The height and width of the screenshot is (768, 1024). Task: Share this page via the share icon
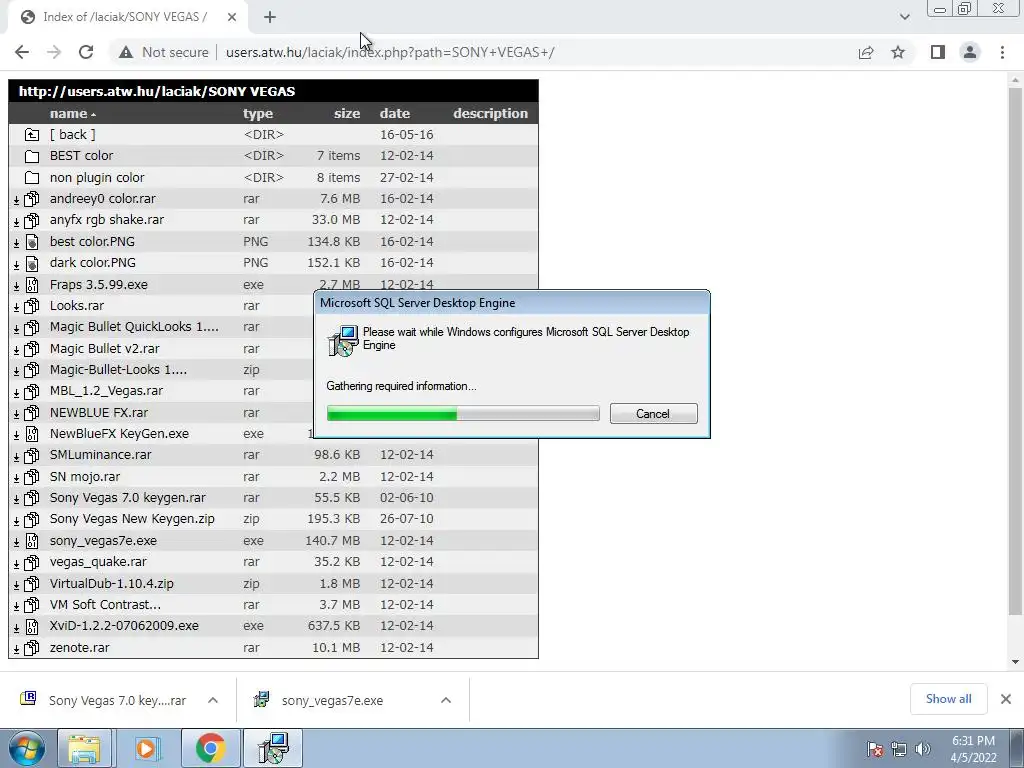point(866,52)
